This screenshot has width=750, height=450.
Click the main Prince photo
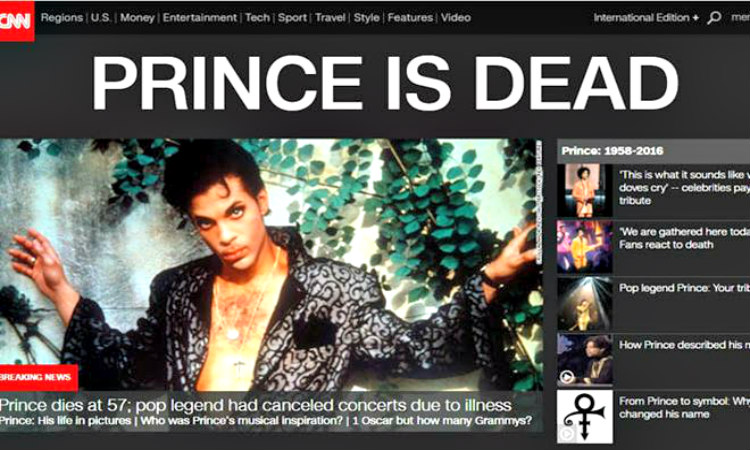[x=271, y=264]
